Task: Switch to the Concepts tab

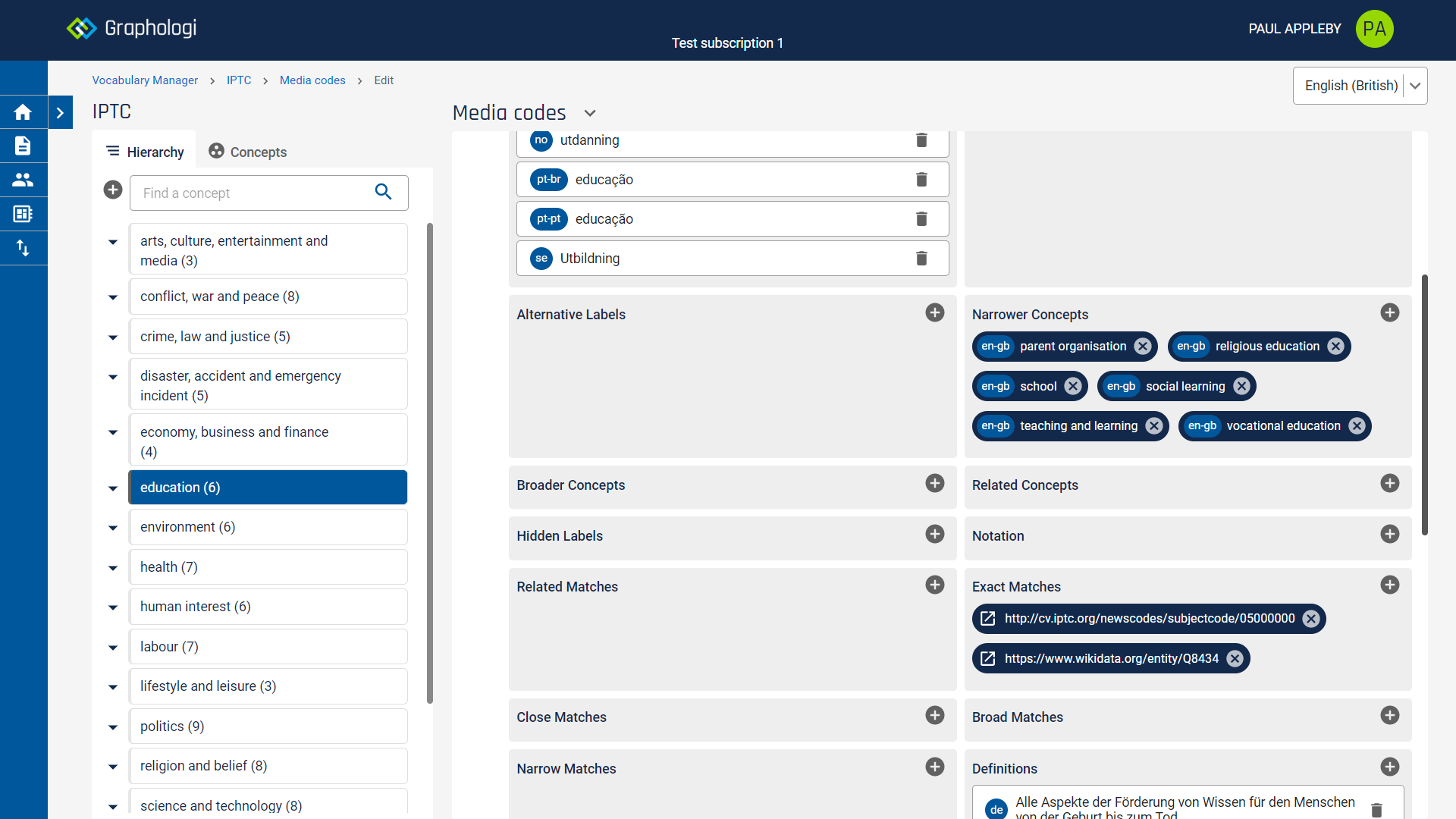Action: [248, 152]
